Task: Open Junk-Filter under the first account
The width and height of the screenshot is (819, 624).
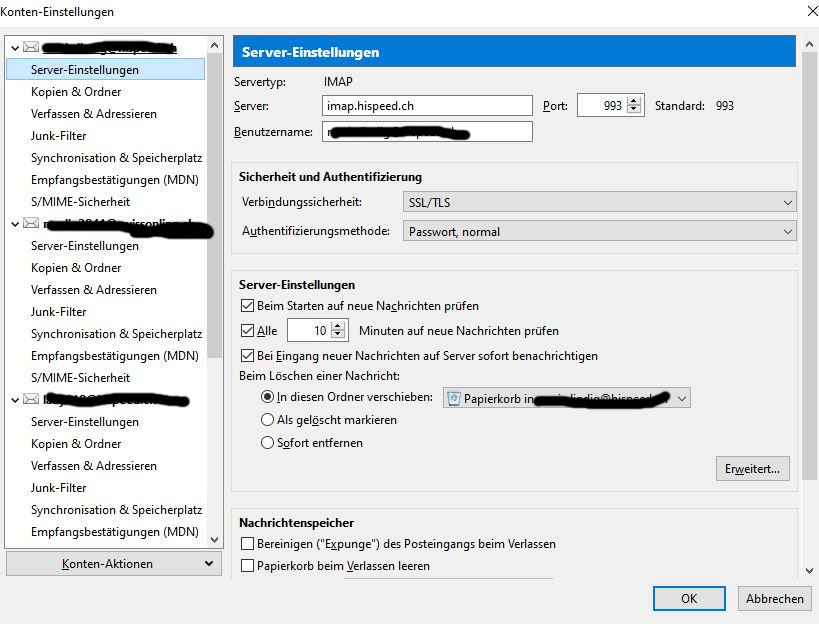Action: [x=58, y=136]
